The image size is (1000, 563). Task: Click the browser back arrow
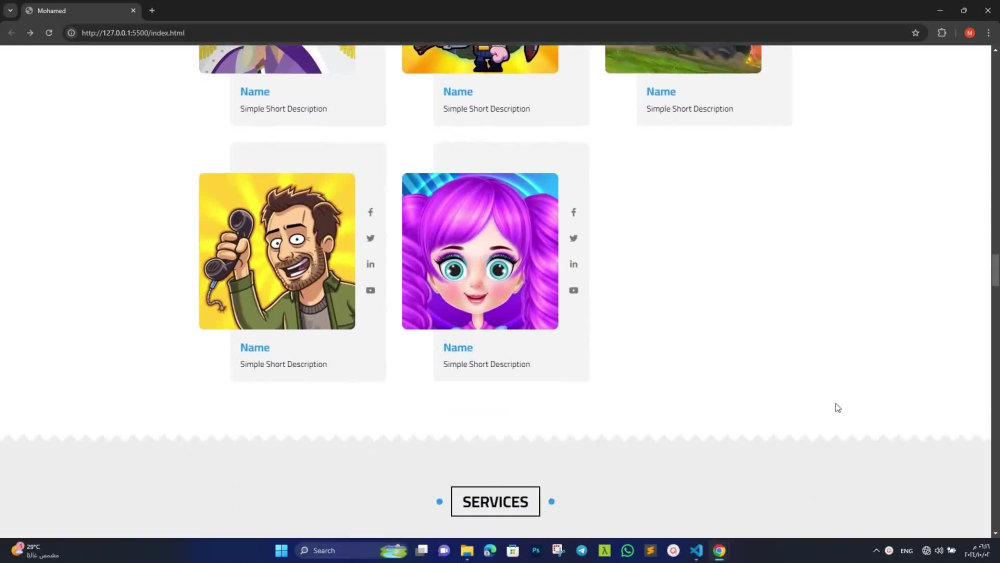[x=11, y=33]
